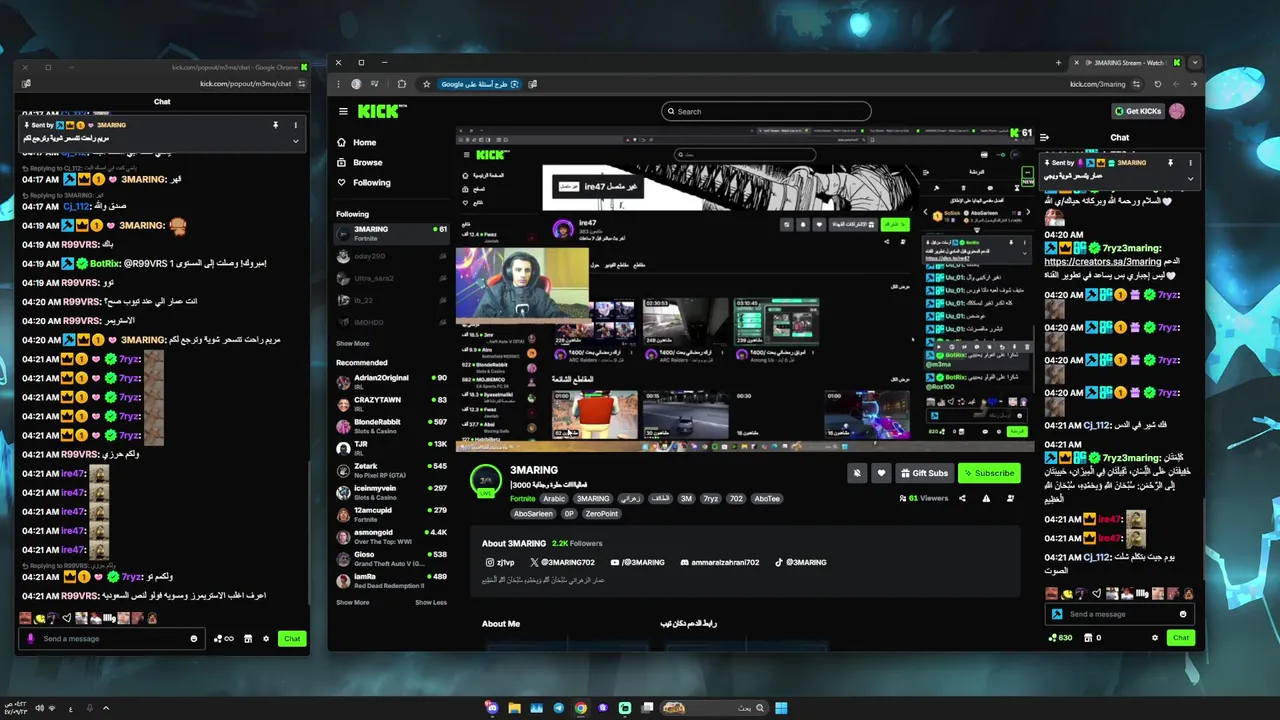Click the green Subscribe button
This screenshot has width=1280, height=720.
pyautogui.click(x=988, y=473)
